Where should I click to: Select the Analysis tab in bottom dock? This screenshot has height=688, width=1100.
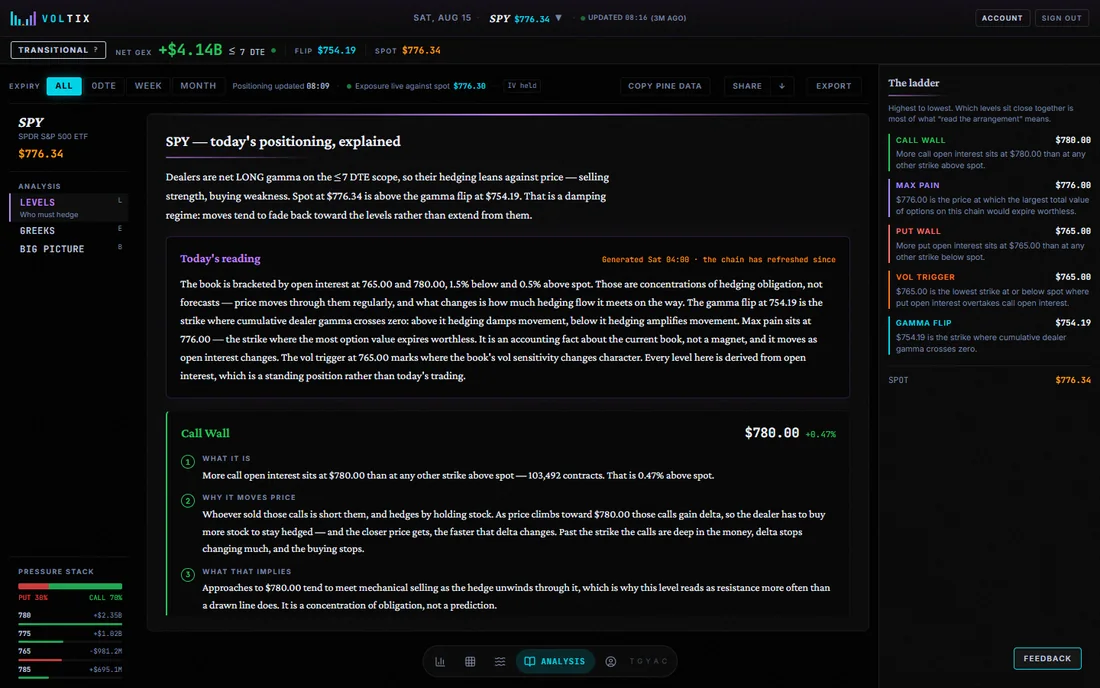point(555,661)
